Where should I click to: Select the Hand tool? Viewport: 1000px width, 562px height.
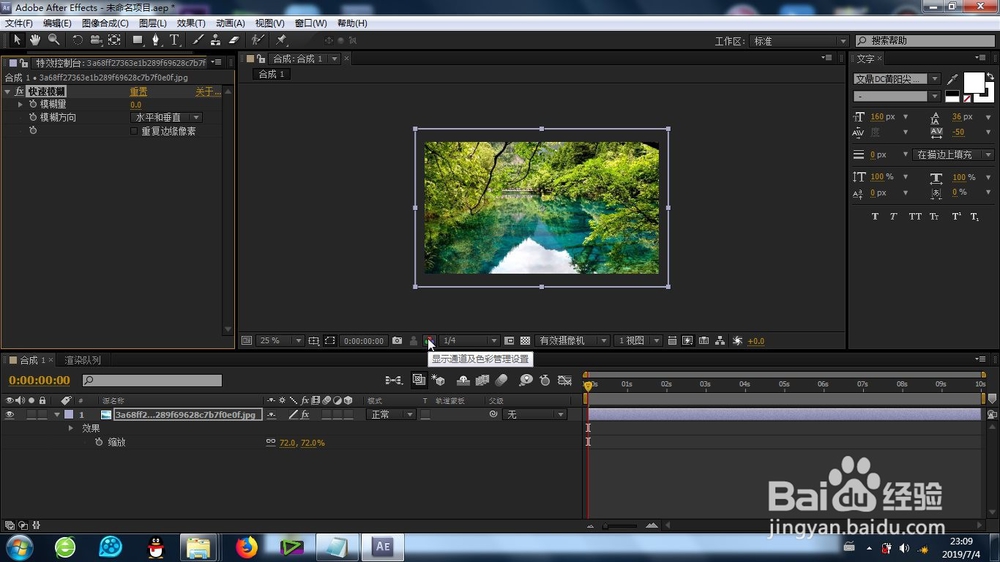tap(35, 40)
